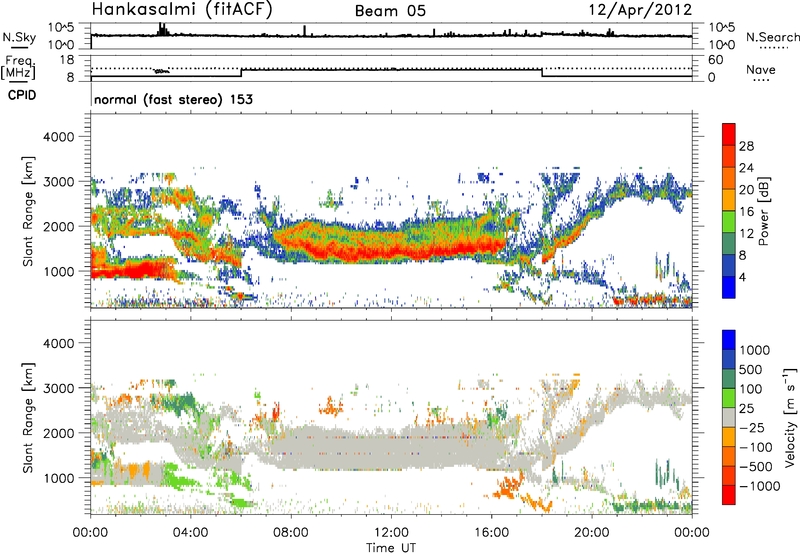Click the 'N.Search' legend label
This screenshot has height=554, width=800.
coord(772,37)
